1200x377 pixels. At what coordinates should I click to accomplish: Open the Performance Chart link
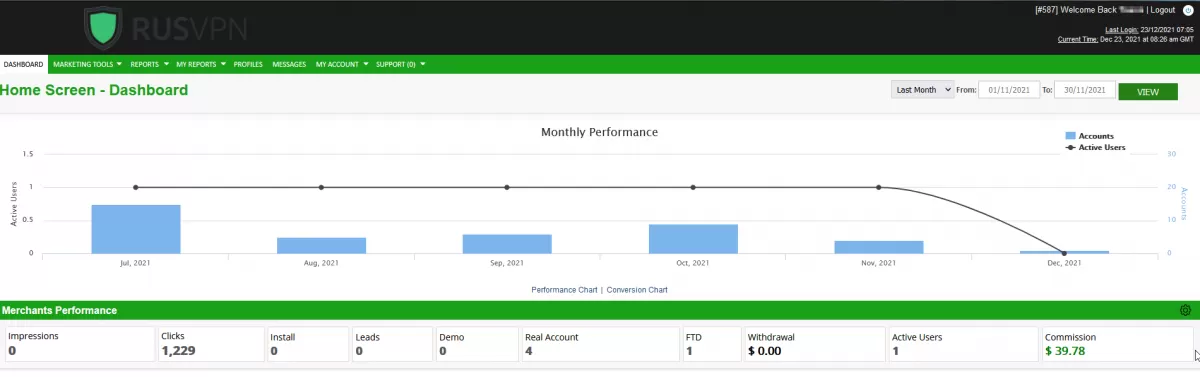pos(565,290)
